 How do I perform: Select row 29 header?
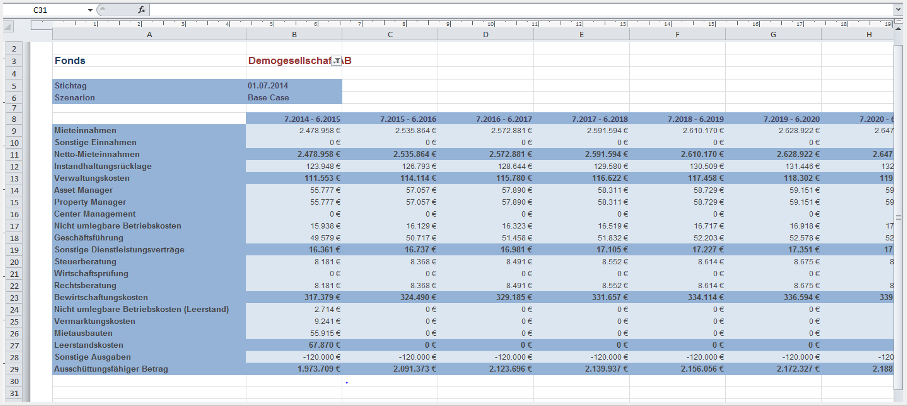(x=13, y=369)
